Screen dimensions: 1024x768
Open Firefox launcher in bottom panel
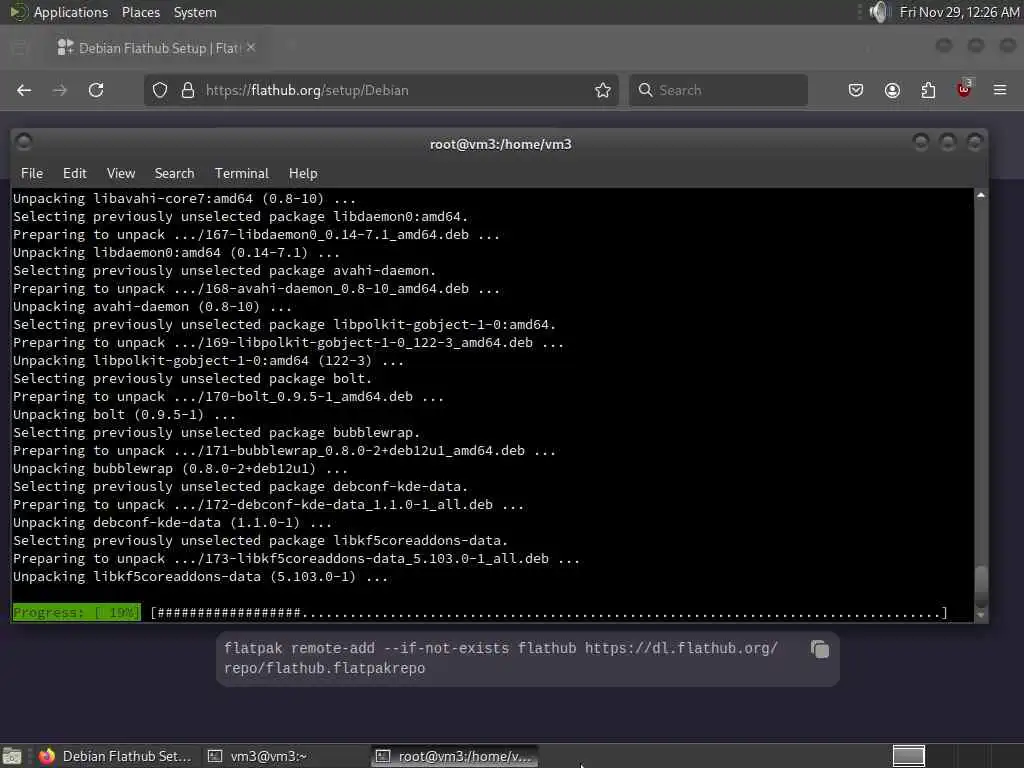tap(46, 756)
